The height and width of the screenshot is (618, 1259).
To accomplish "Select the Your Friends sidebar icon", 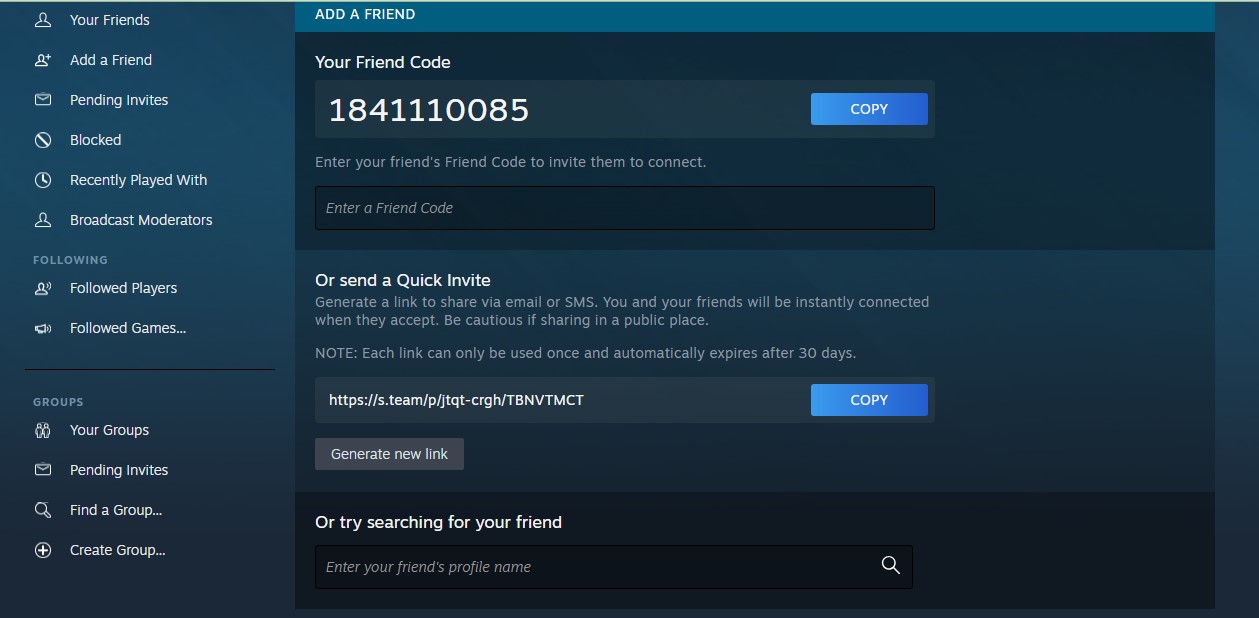I will 42,19.
